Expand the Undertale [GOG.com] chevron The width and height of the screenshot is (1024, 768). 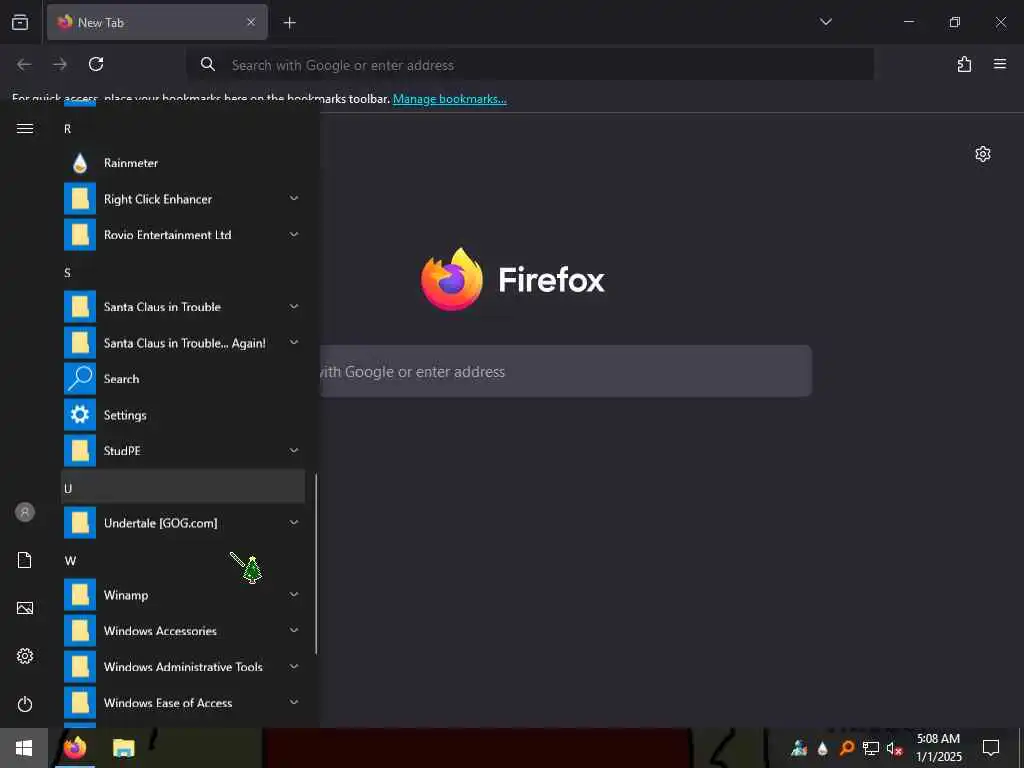pos(294,522)
